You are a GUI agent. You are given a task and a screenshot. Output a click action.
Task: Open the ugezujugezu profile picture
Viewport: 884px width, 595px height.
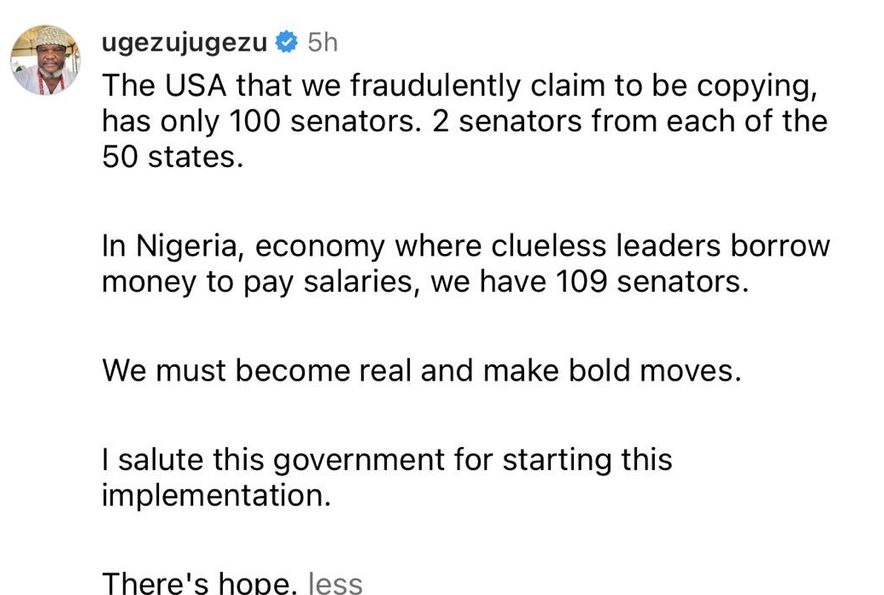pyautogui.click(x=45, y=60)
